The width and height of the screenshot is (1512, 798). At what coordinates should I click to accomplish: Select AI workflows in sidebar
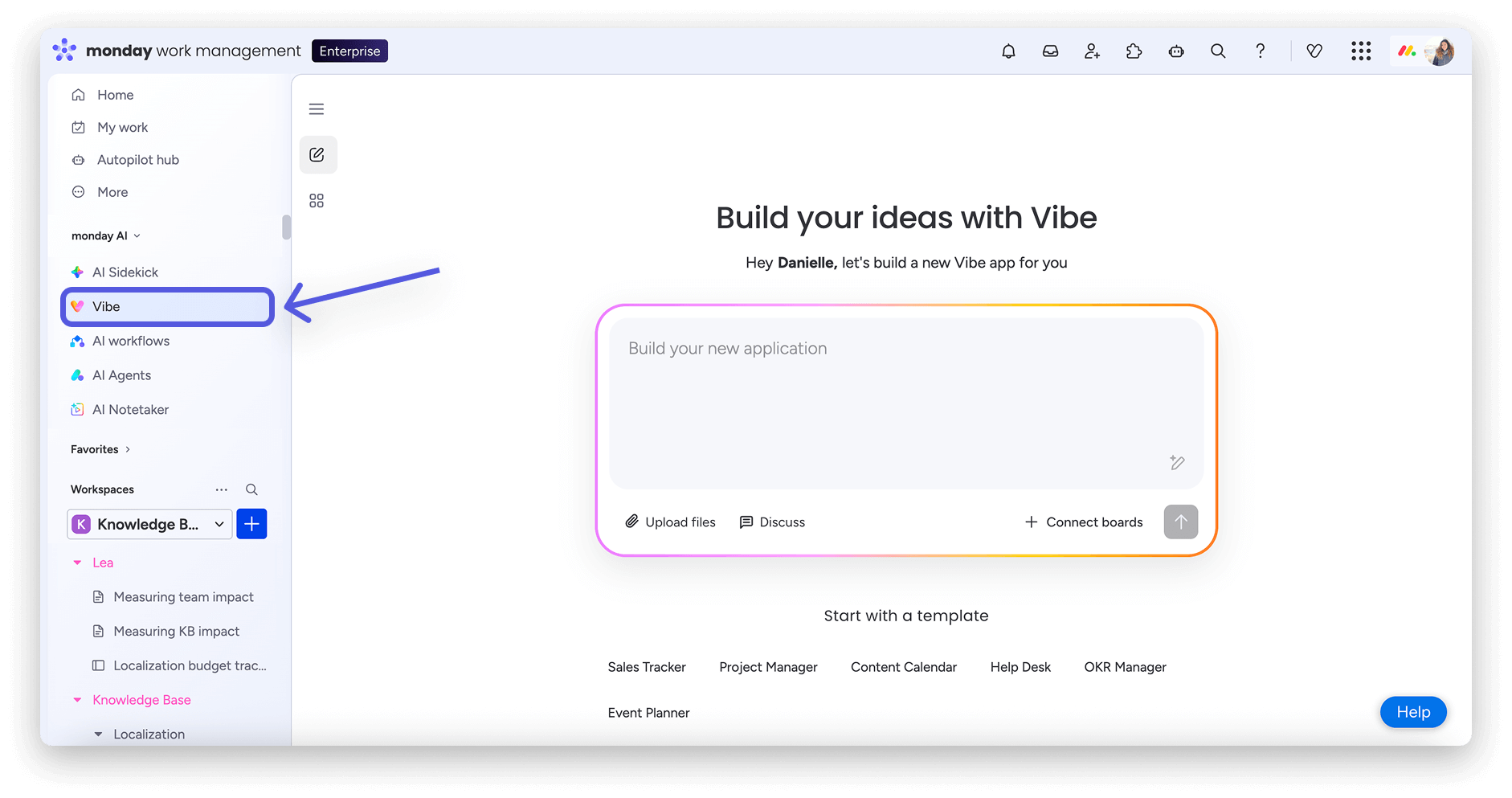131,341
